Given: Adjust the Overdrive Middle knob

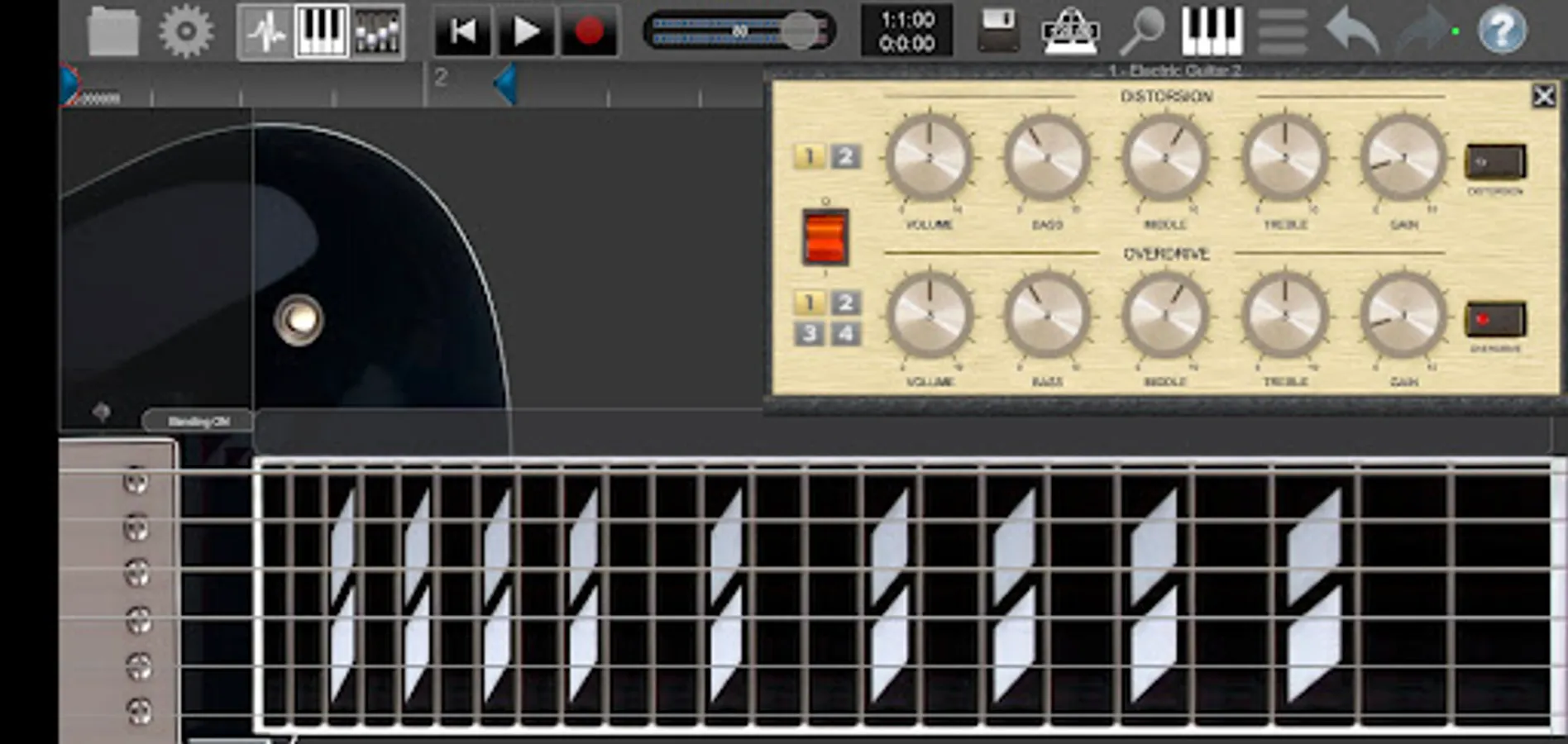Looking at the screenshot, I should pyautogui.click(x=1165, y=315).
